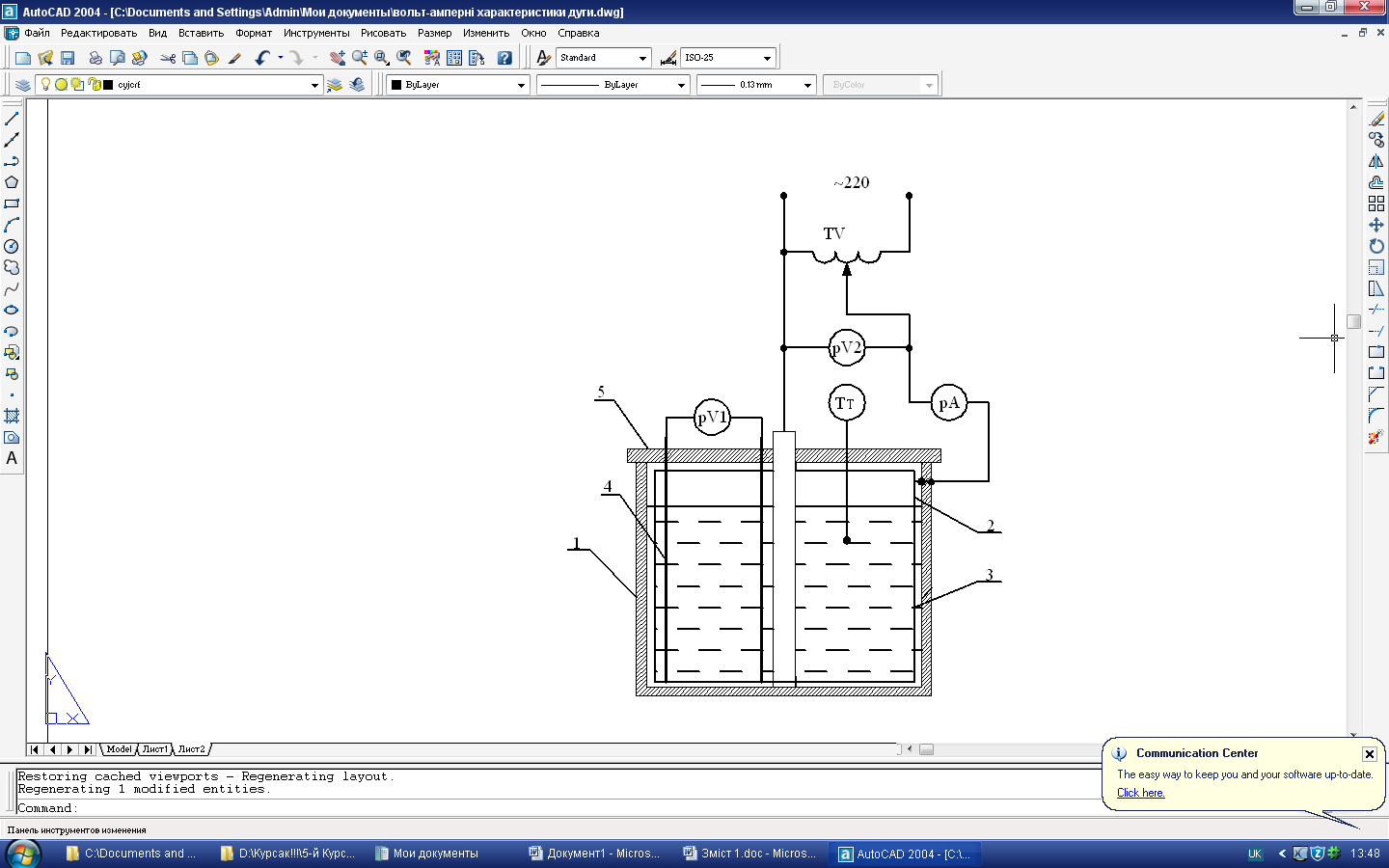Open the Размер menu
This screenshot has width=1389, height=868.
pos(434,33)
